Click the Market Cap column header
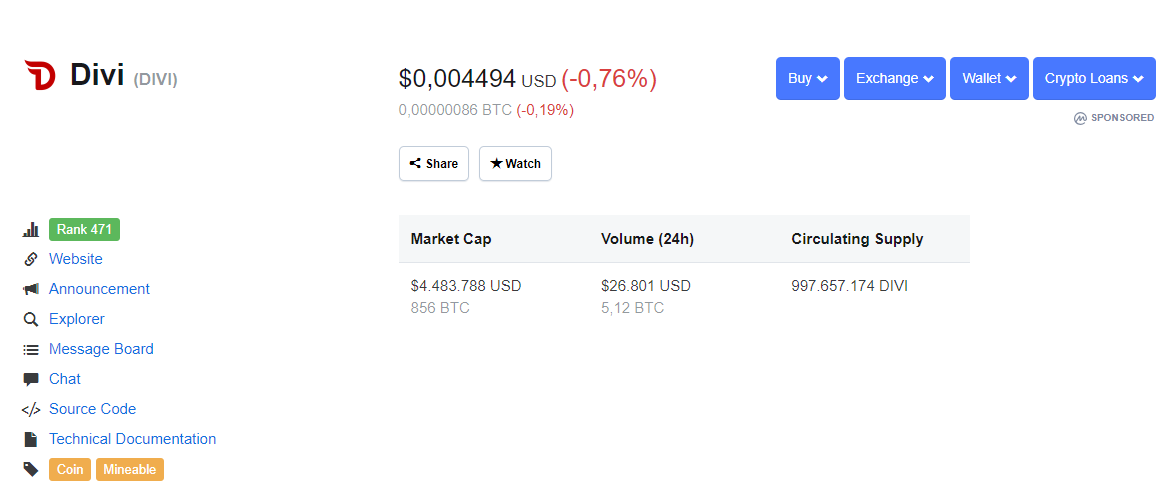 [x=451, y=239]
